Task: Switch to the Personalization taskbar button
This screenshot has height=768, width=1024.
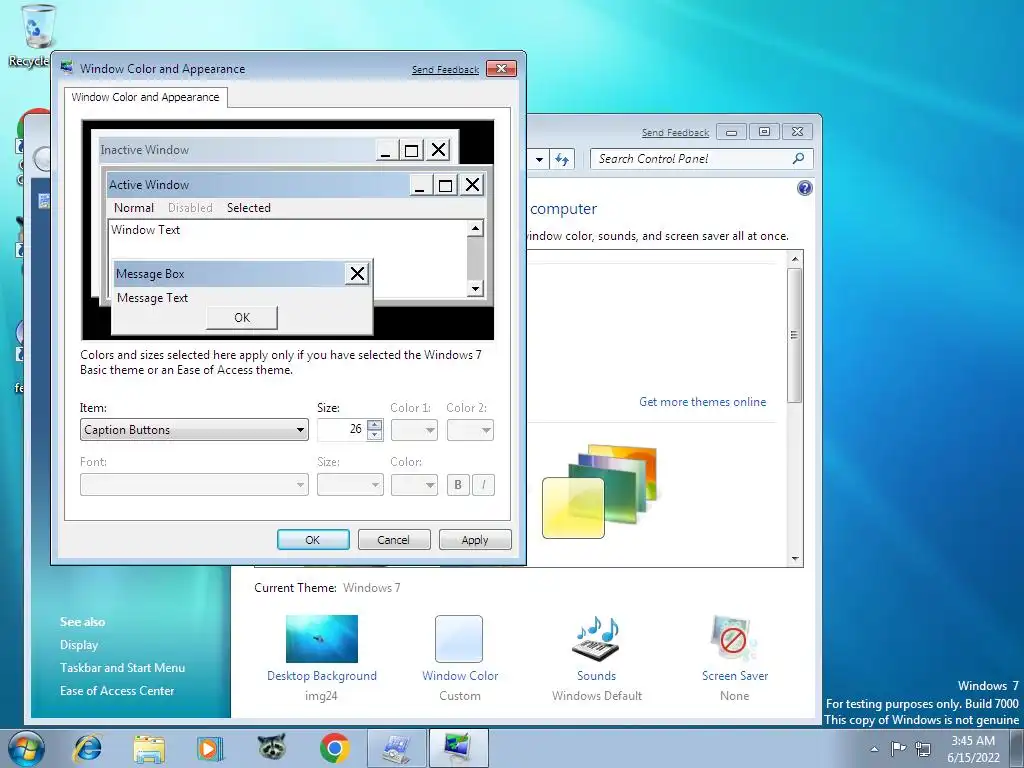Action: tap(458, 748)
